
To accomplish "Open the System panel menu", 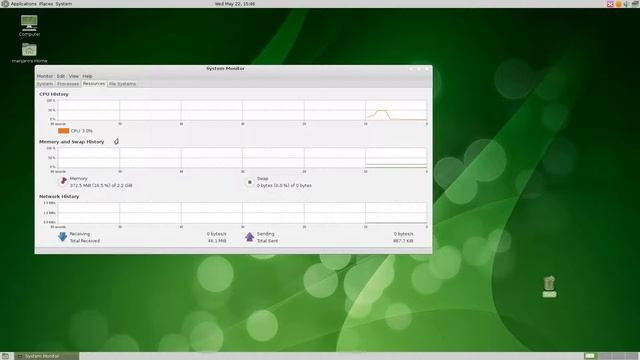I will pos(64,4).
